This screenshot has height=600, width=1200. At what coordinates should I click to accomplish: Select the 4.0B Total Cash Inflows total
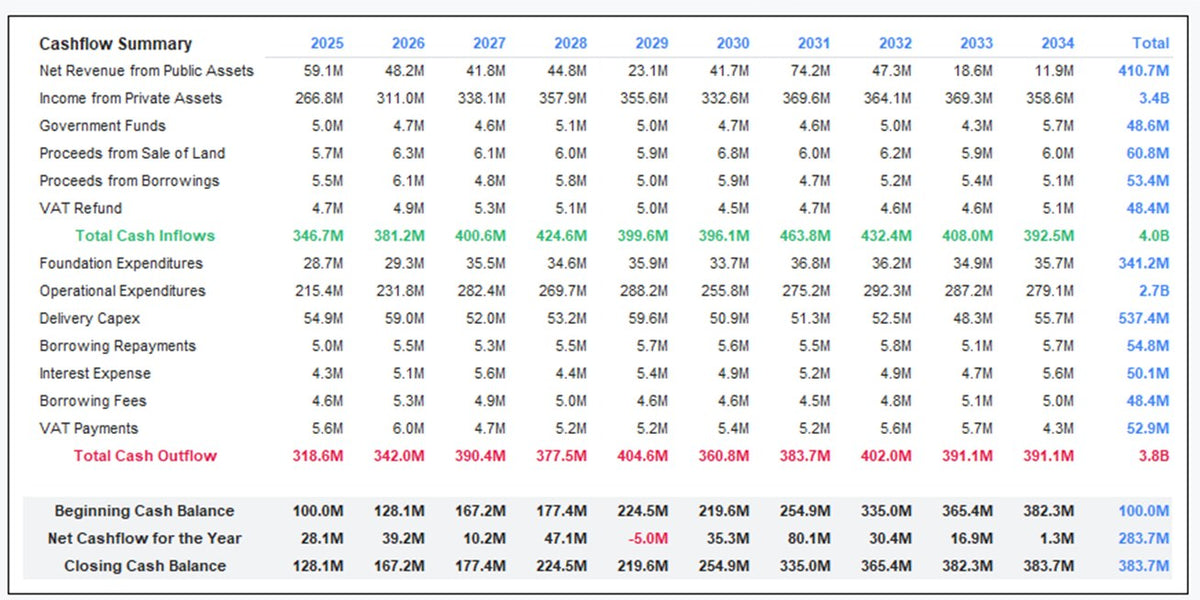pyautogui.click(x=1152, y=236)
